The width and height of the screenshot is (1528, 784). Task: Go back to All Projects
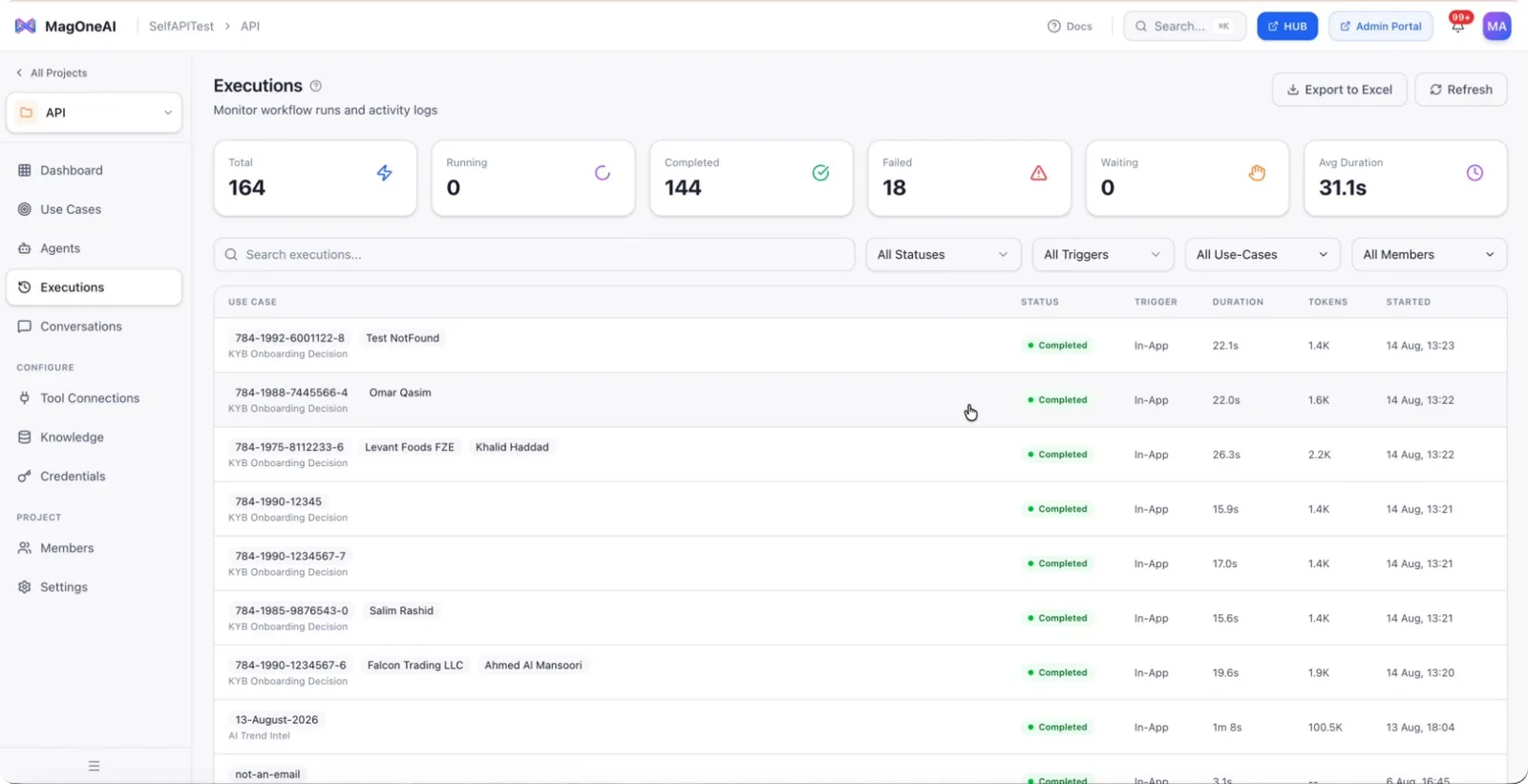(x=52, y=73)
